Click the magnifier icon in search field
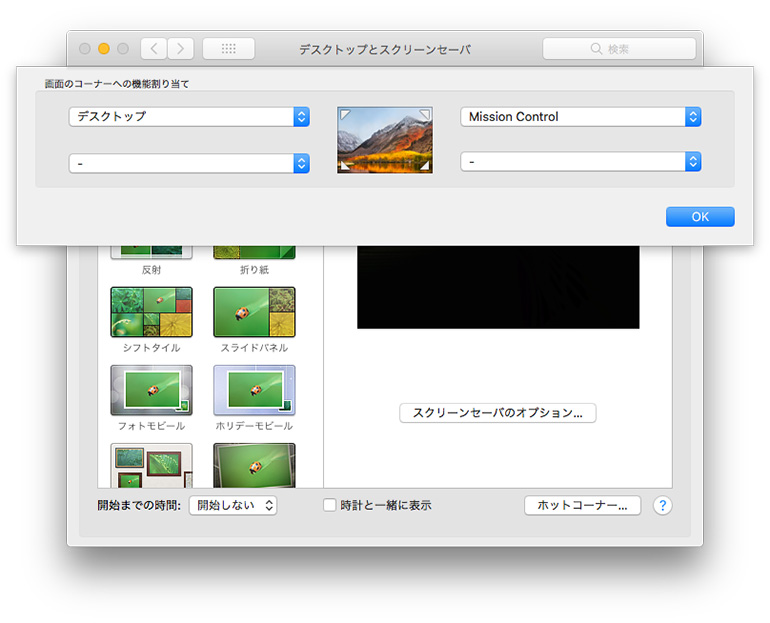 click(597, 48)
